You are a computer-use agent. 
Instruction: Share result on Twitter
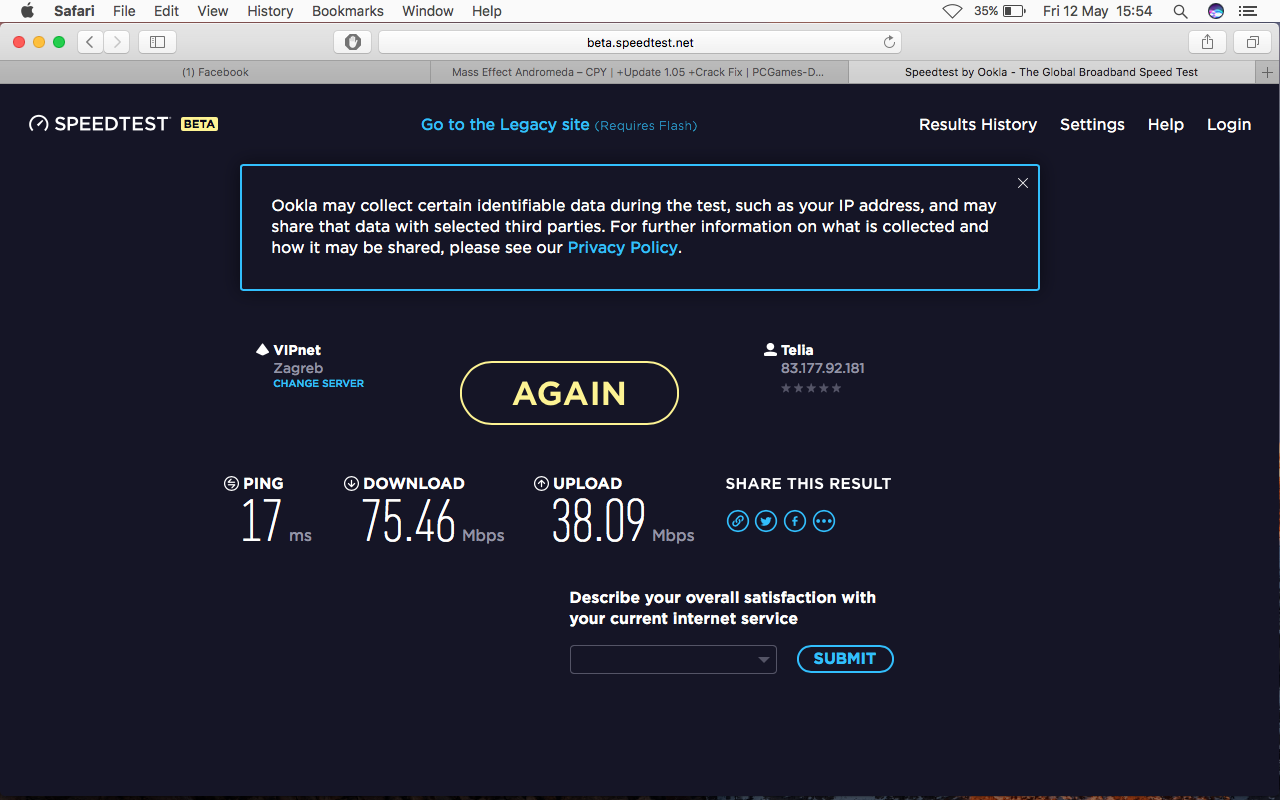pos(766,521)
